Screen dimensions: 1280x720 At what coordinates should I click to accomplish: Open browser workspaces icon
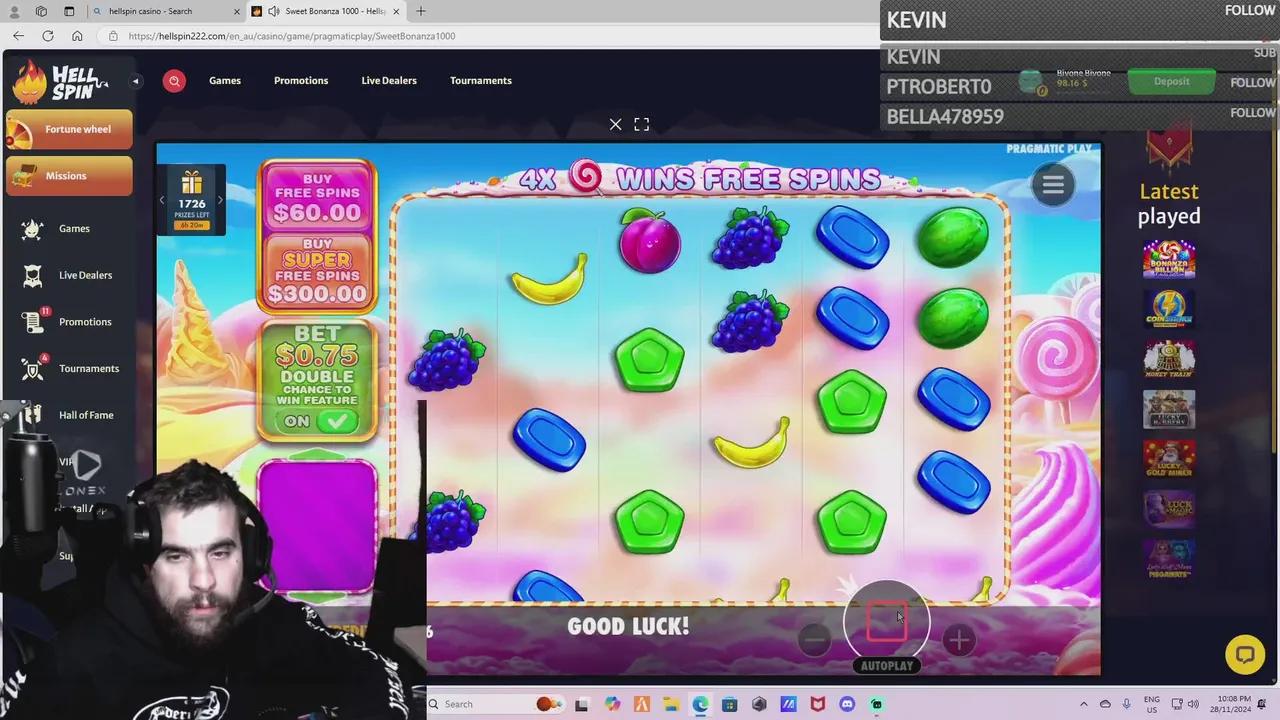click(x=41, y=11)
